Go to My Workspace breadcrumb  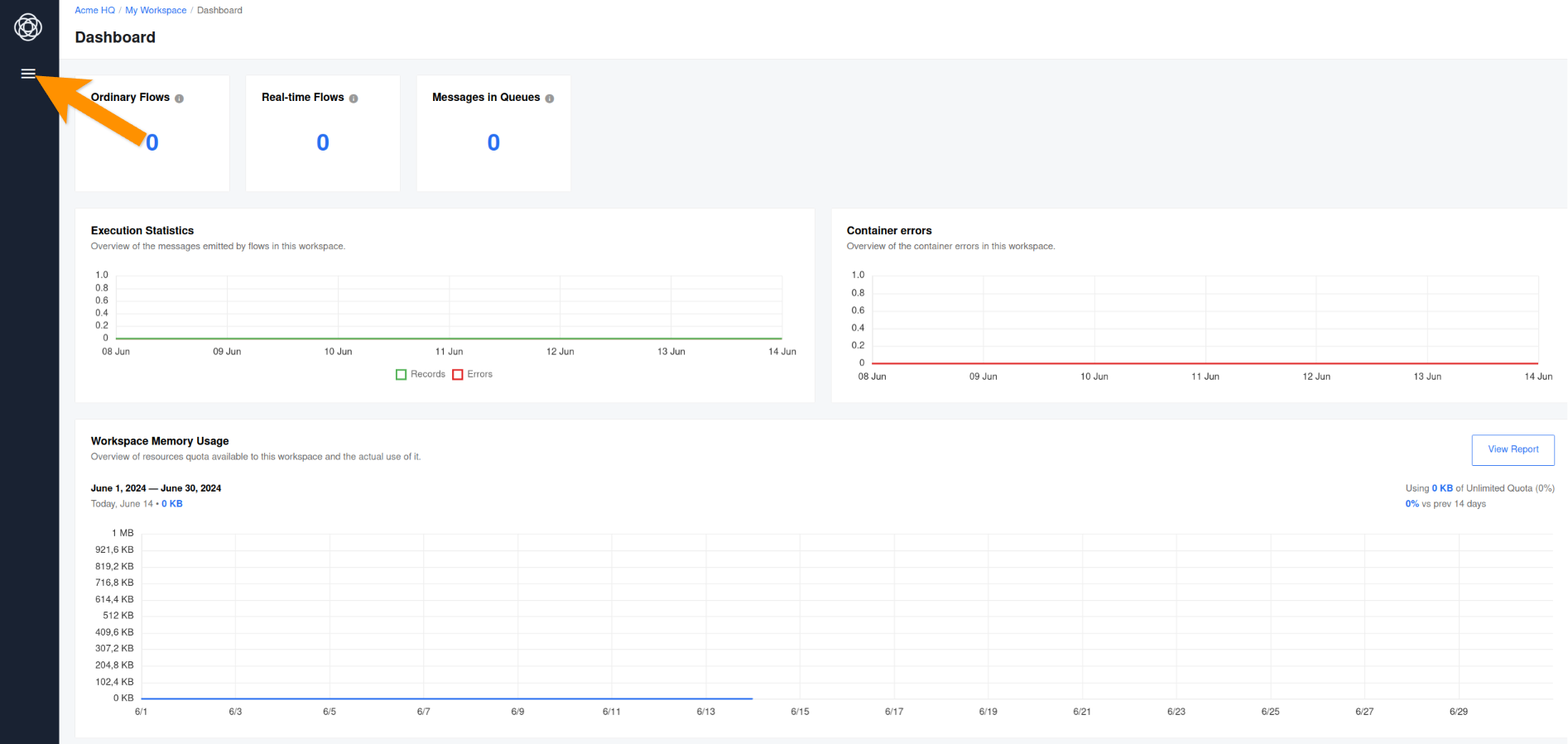(x=156, y=10)
